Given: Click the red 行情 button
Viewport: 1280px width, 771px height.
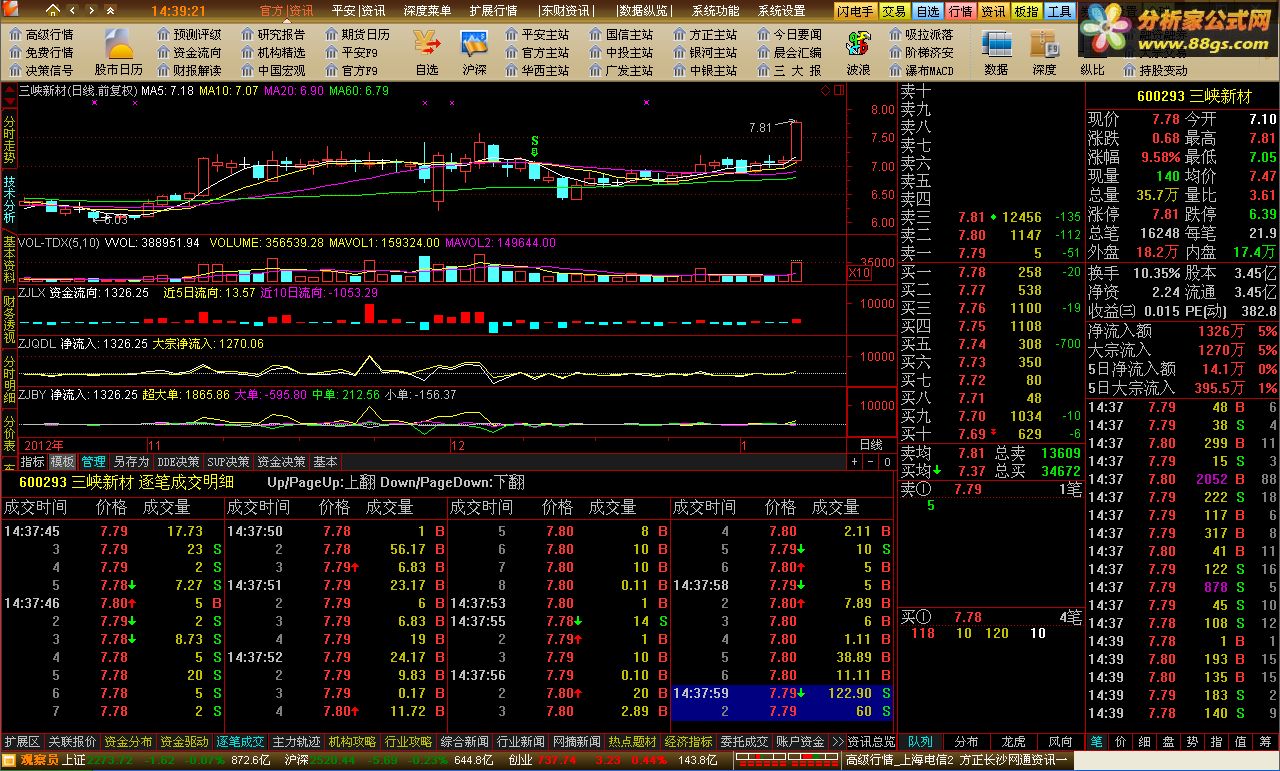Looking at the screenshot, I should pyautogui.click(x=961, y=11).
